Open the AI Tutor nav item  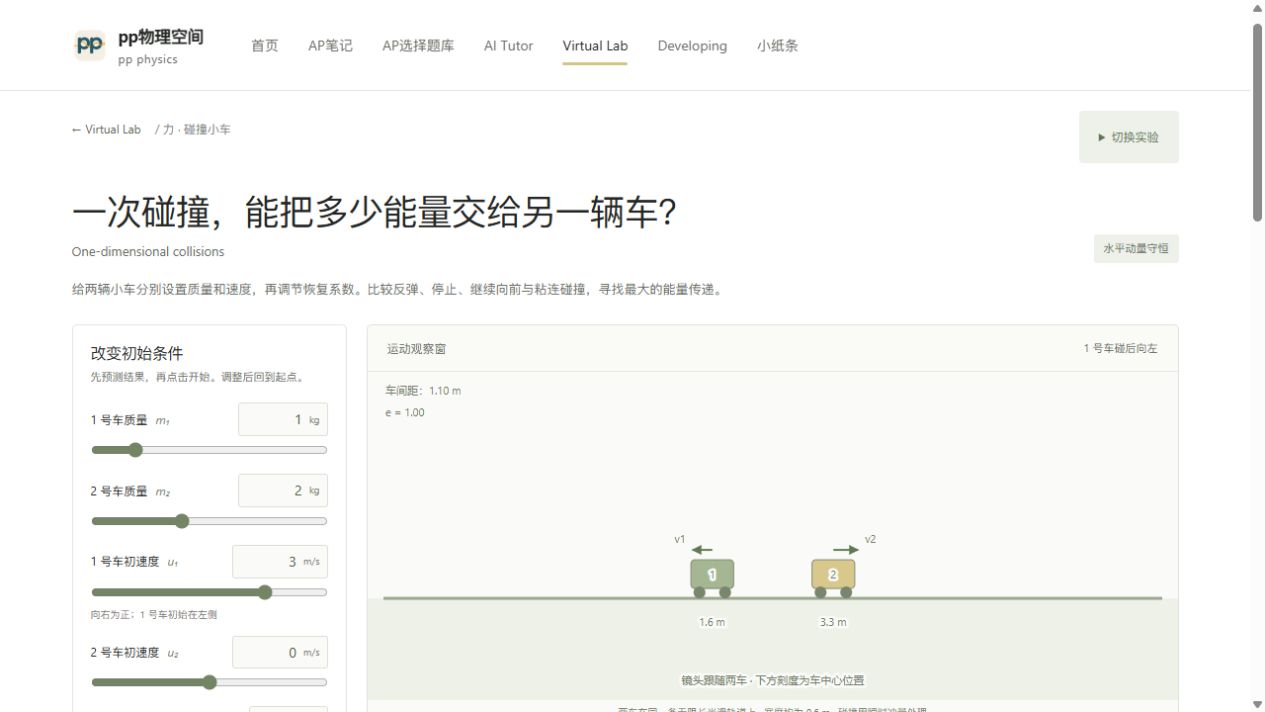click(508, 46)
